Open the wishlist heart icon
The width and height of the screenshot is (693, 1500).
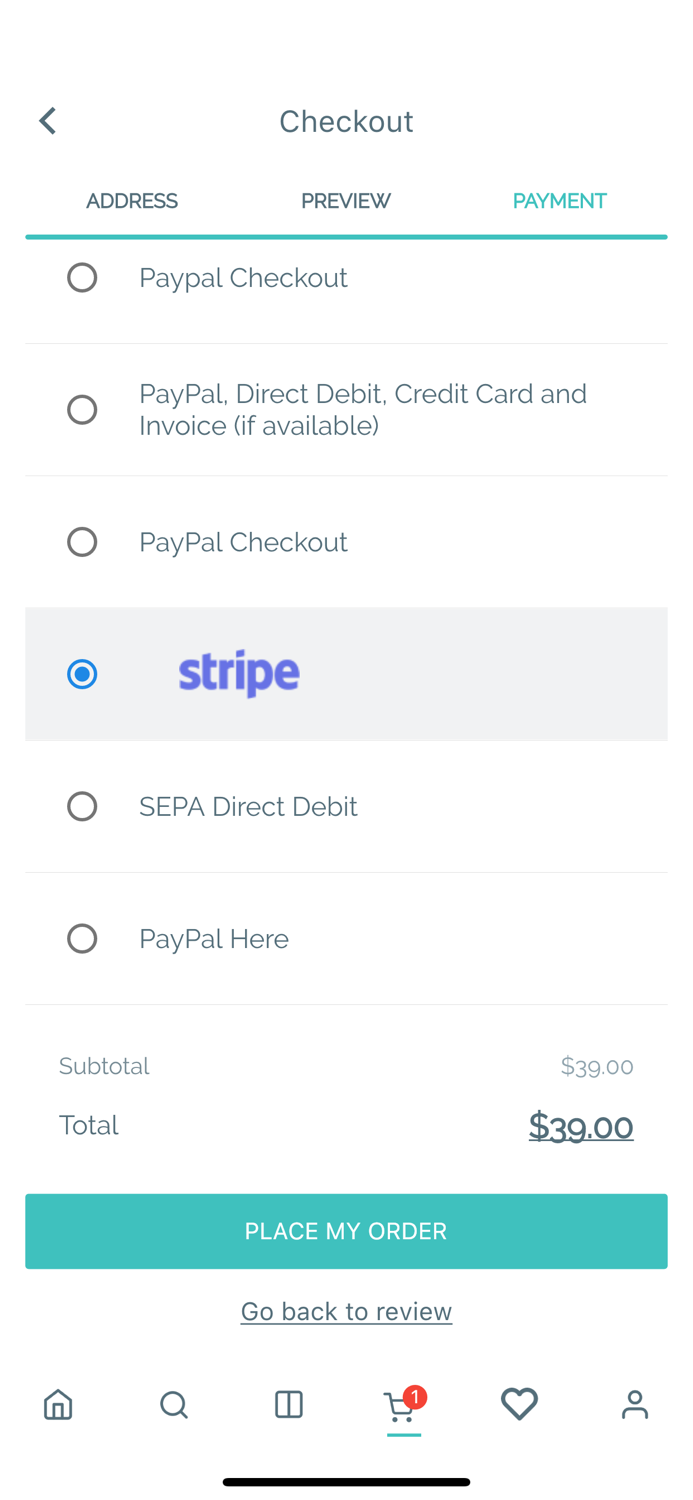[x=519, y=1404]
